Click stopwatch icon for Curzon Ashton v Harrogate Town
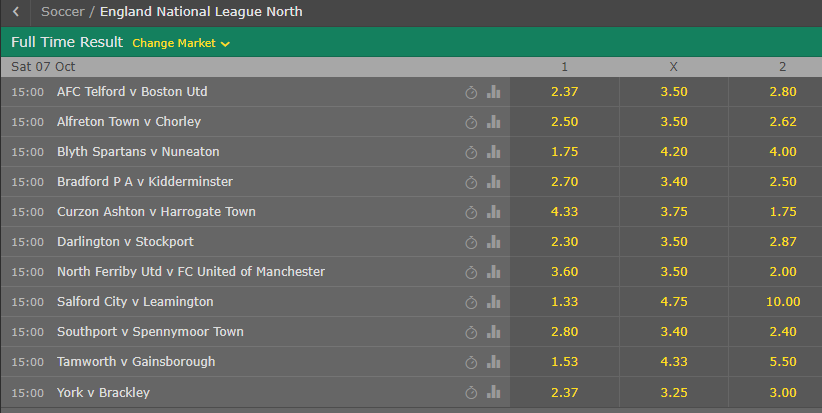The width and height of the screenshot is (822, 413). click(x=472, y=212)
